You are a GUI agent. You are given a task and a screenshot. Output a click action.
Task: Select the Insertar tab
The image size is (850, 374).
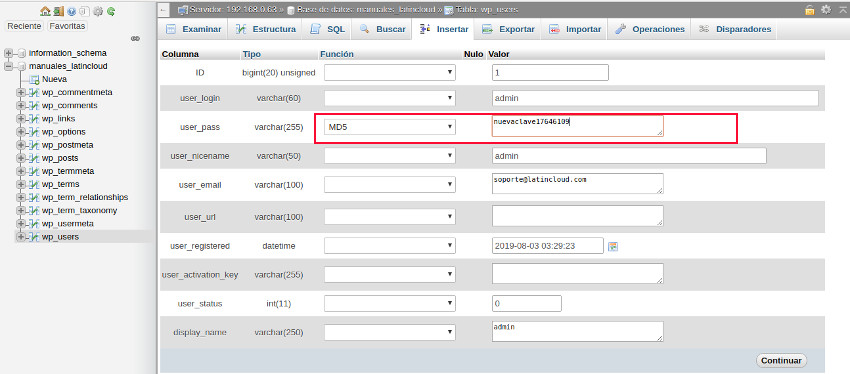click(444, 29)
